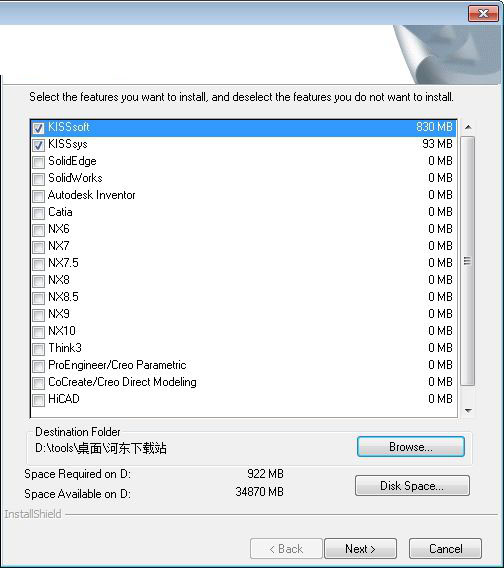Screen dimensions: 504x568
Task: Check the HiCAD checkbox
Action: 38,400
